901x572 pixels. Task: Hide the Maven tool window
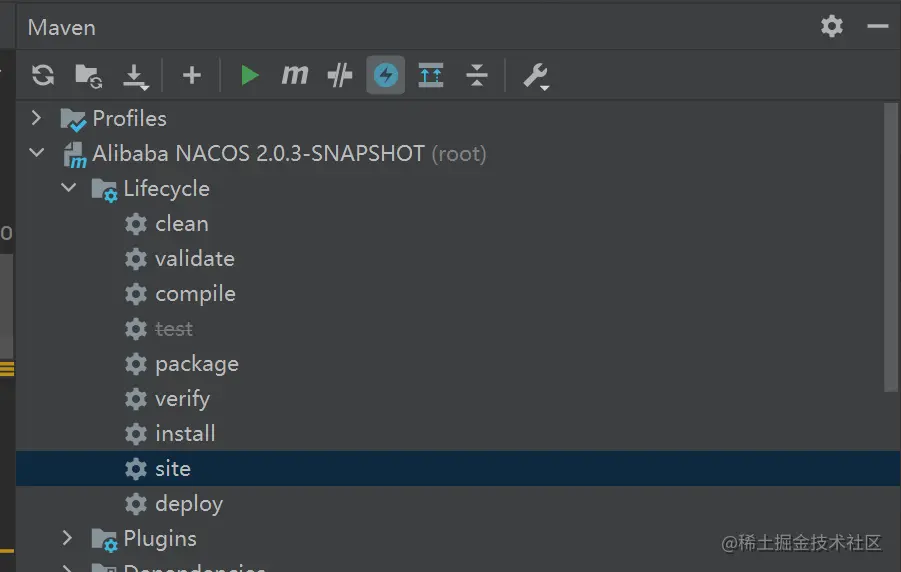tap(877, 26)
